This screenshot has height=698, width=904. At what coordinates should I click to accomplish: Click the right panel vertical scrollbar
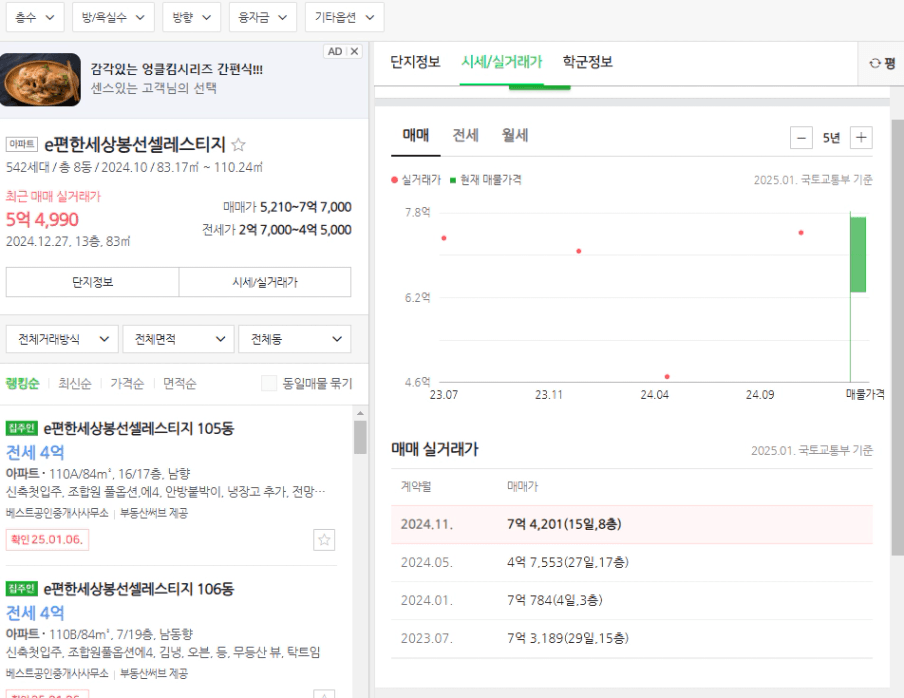click(898, 337)
